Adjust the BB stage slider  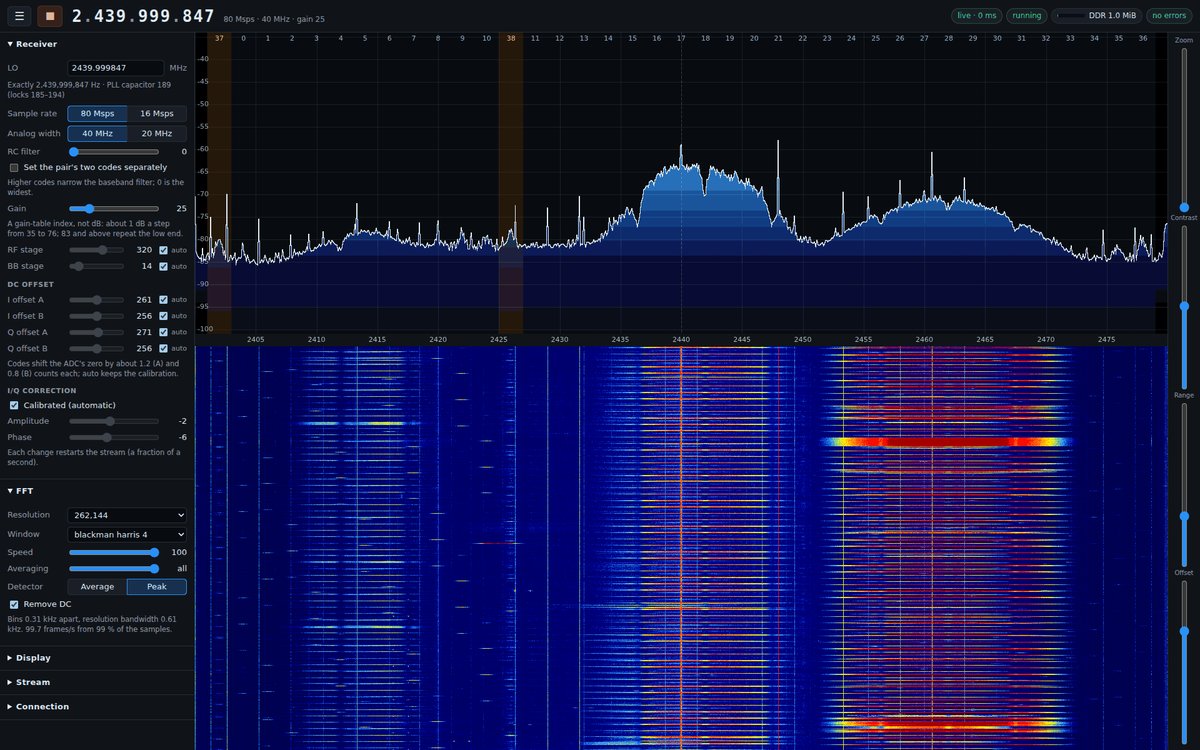pyautogui.click(x=97, y=266)
